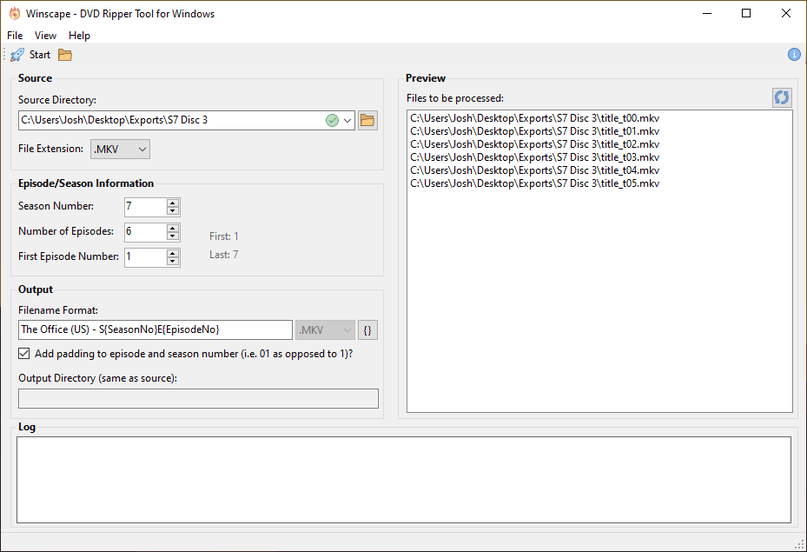Browse for source directory folder button

[367, 121]
